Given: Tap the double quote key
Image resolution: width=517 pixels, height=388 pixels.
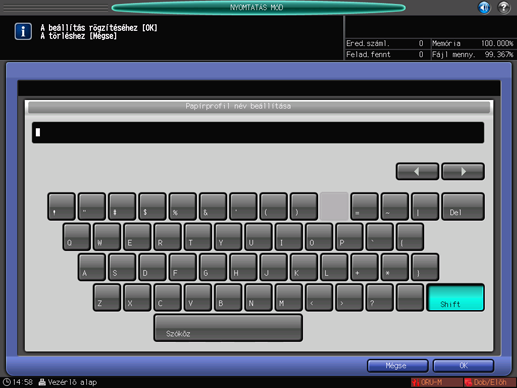Looking at the screenshot, I should [x=92, y=206].
